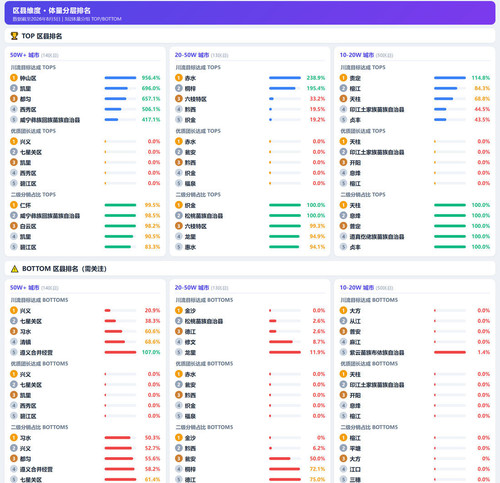The width and height of the screenshot is (500, 483).
Task: Click the 55.6% value
Action: (x=152, y=458)
